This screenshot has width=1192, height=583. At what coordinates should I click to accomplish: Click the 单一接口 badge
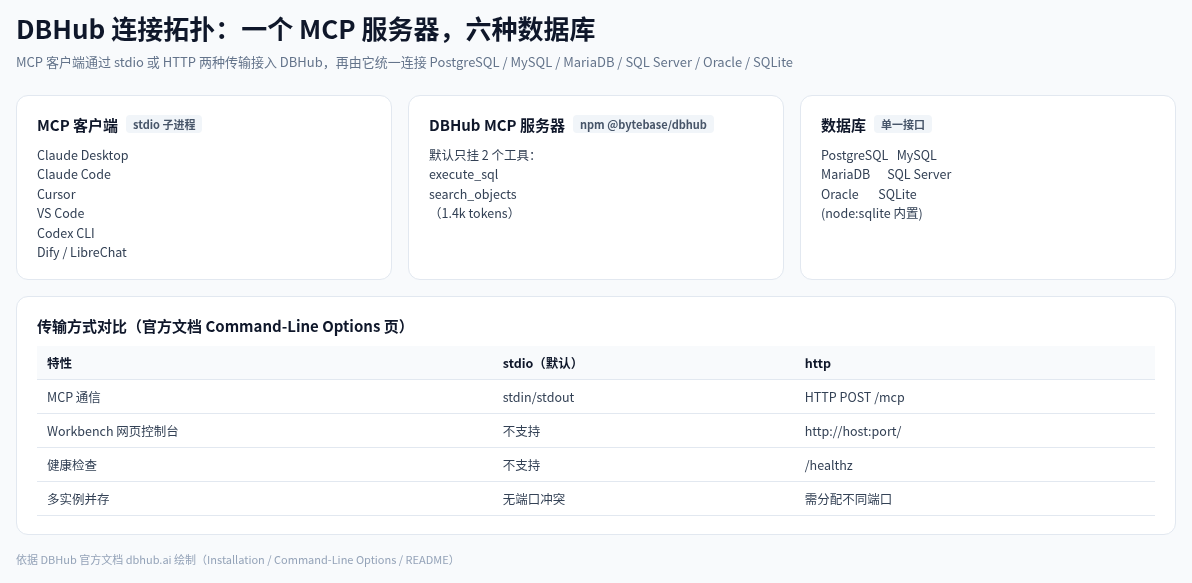902,125
